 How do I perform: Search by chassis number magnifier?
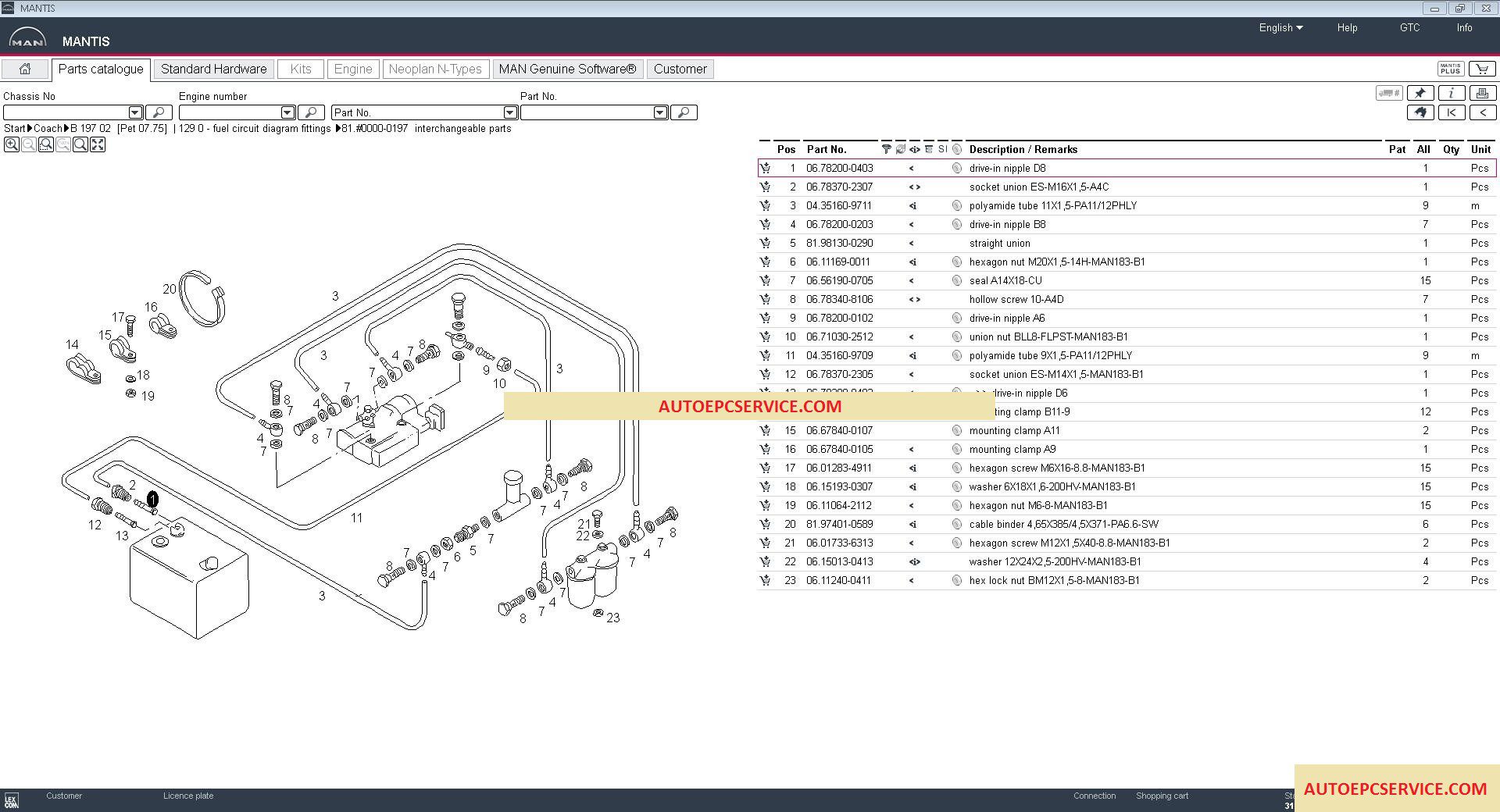tap(159, 112)
